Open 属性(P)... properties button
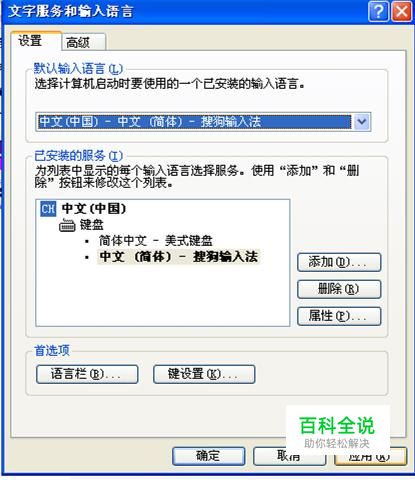The width and height of the screenshot is (415, 480). click(x=339, y=316)
